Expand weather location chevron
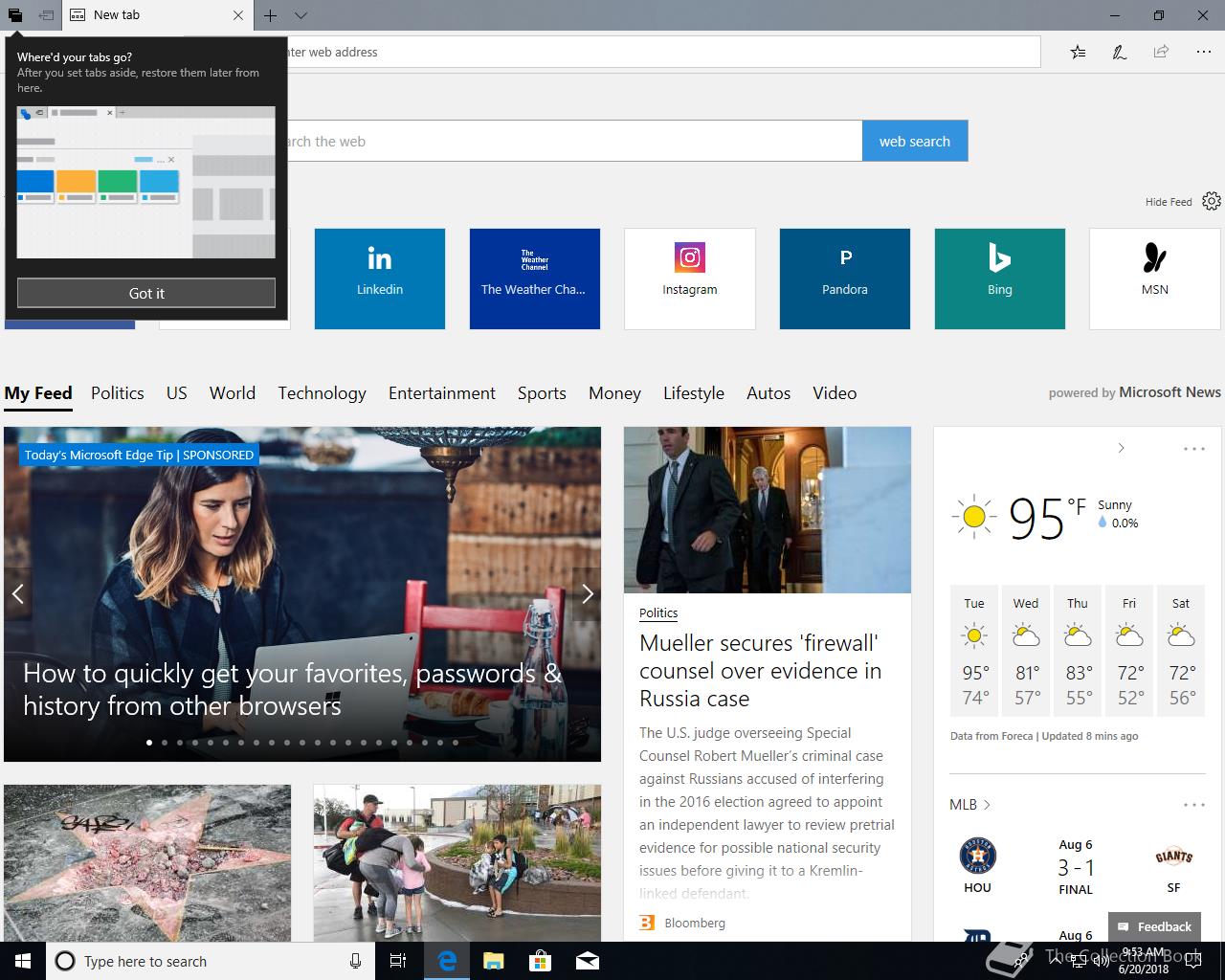This screenshot has height=980, width=1225. (1122, 448)
